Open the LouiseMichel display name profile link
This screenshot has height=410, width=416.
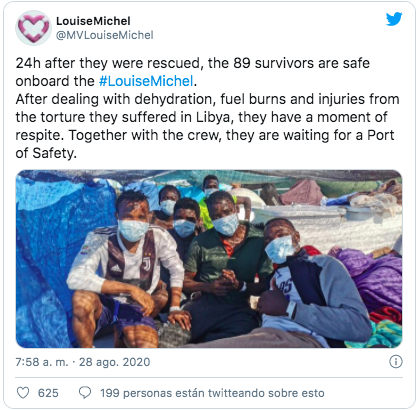[x=93, y=21]
